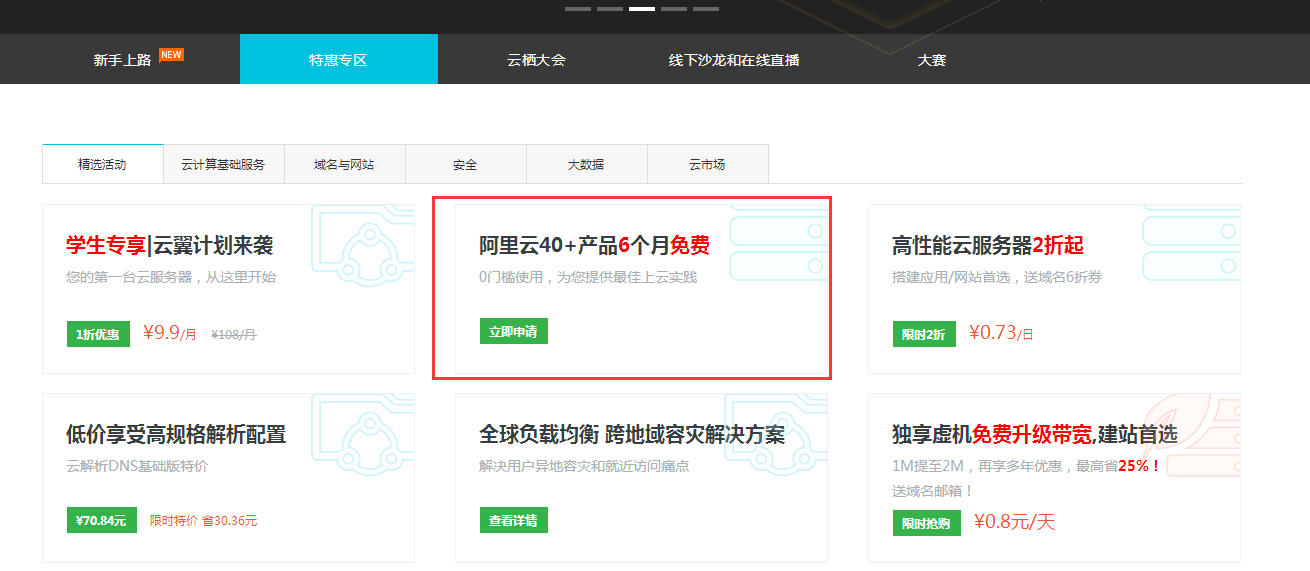The image size is (1310, 571).
Task: Open 学生专享|云翼计划来袭 promotion title
Action: pyautogui.click(x=170, y=245)
